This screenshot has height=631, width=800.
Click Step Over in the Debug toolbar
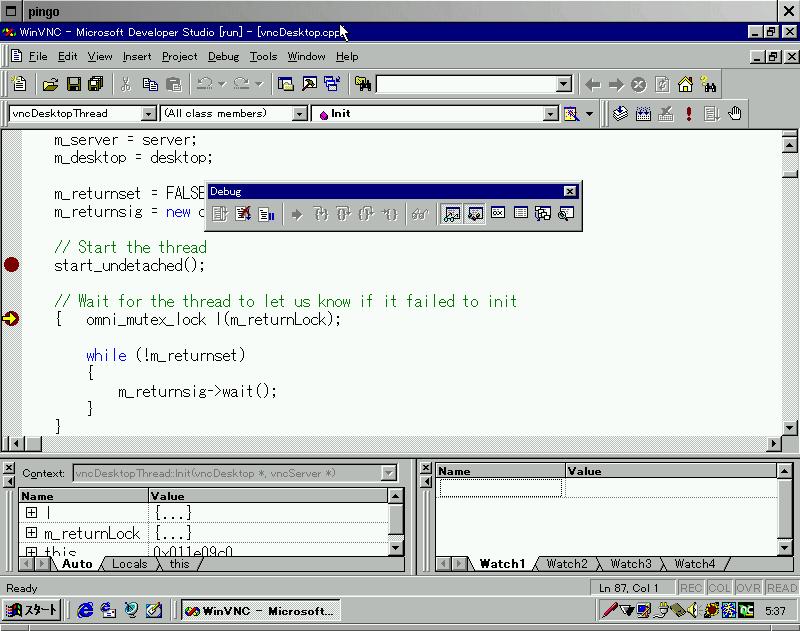tap(343, 214)
